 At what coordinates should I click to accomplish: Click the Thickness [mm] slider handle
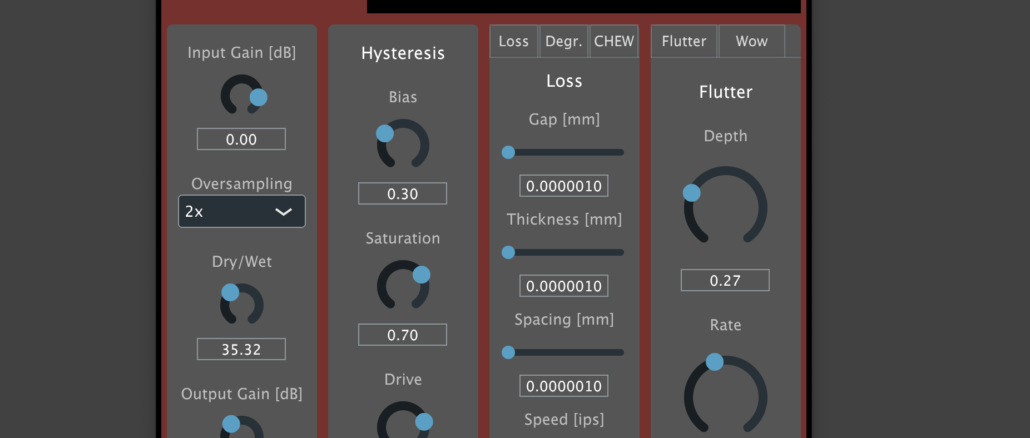[x=508, y=252]
